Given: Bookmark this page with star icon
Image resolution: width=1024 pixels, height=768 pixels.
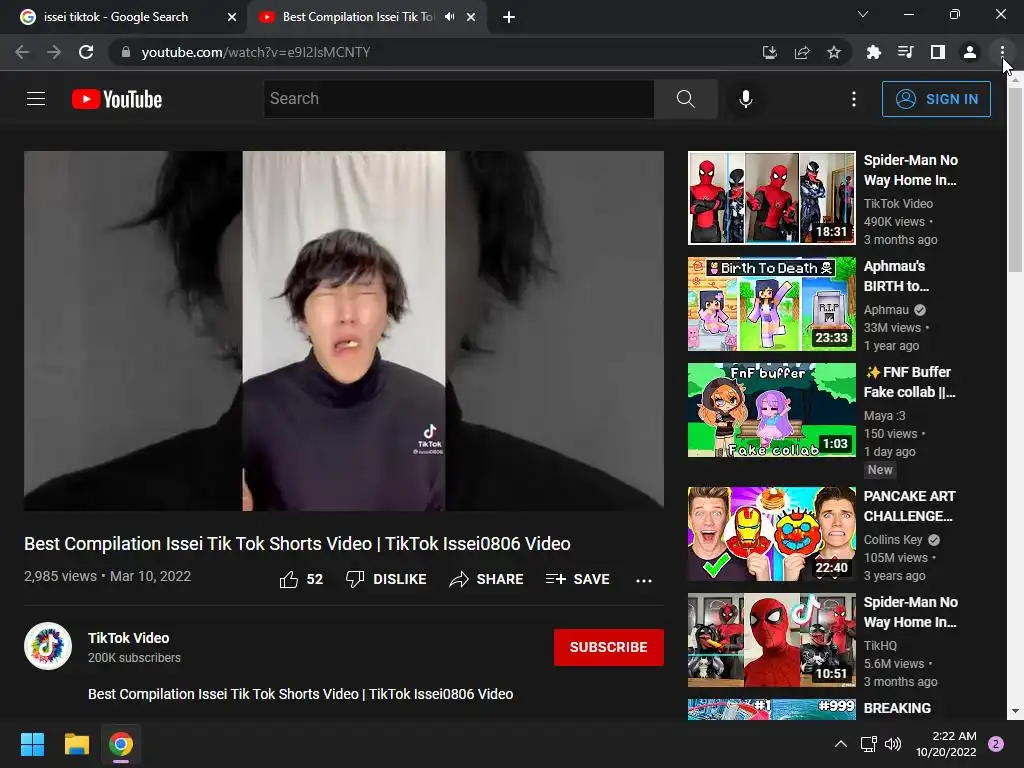Looking at the screenshot, I should 834,52.
